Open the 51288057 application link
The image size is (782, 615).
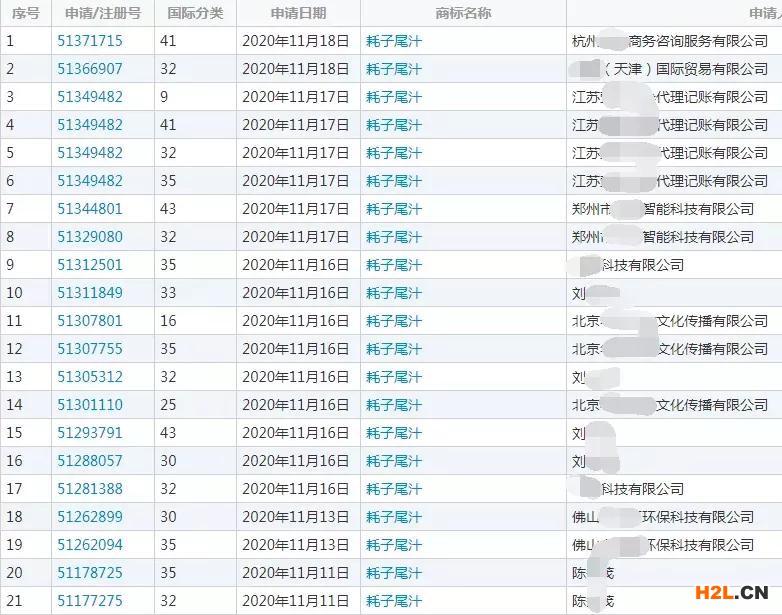pos(90,461)
